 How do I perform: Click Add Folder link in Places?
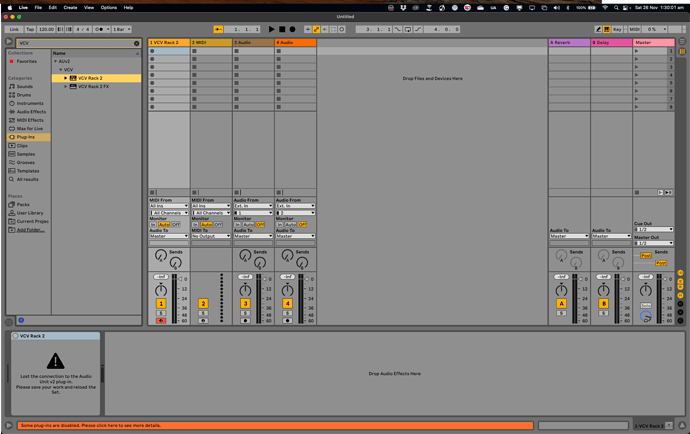[x=30, y=230]
